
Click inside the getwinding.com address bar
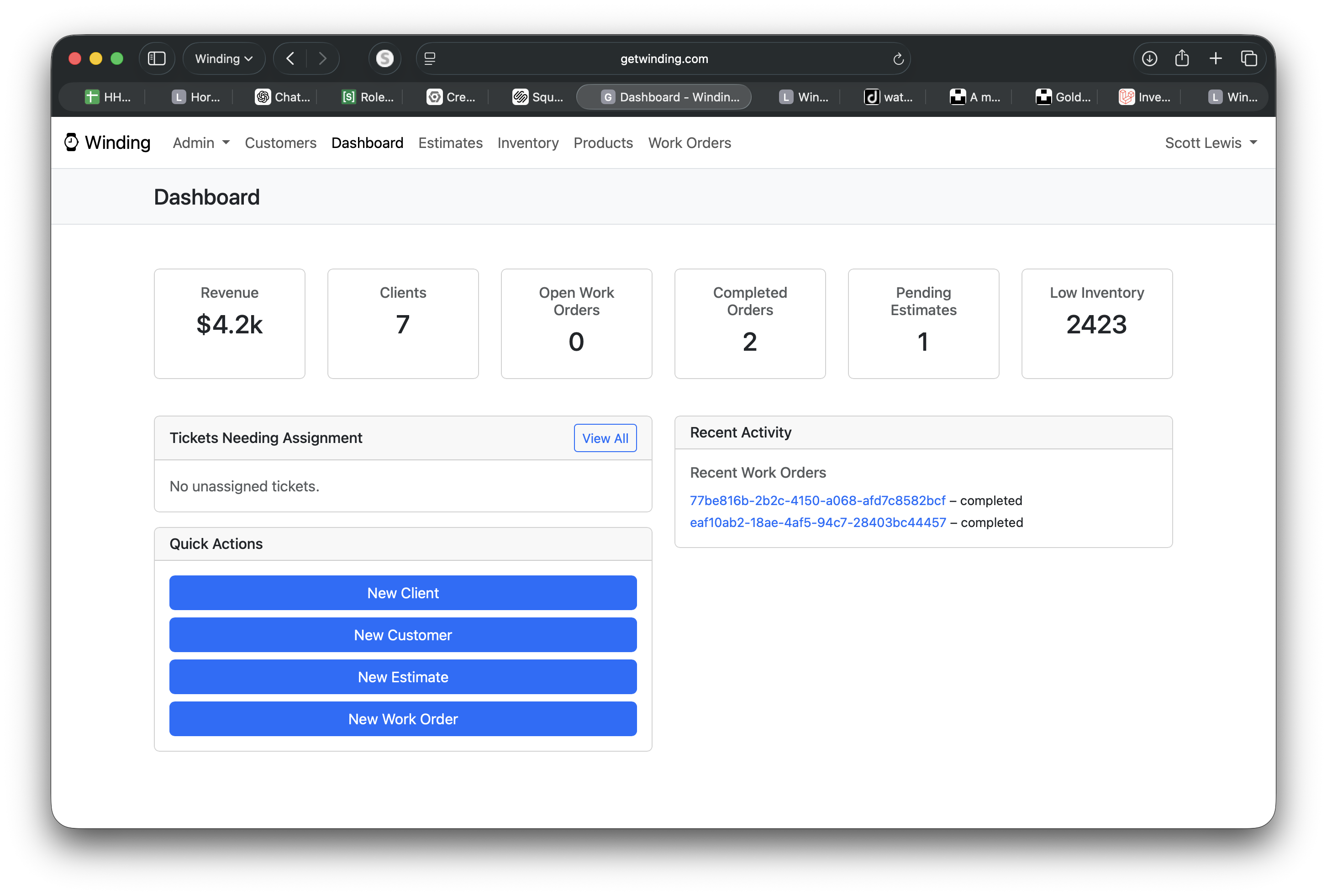(663, 58)
